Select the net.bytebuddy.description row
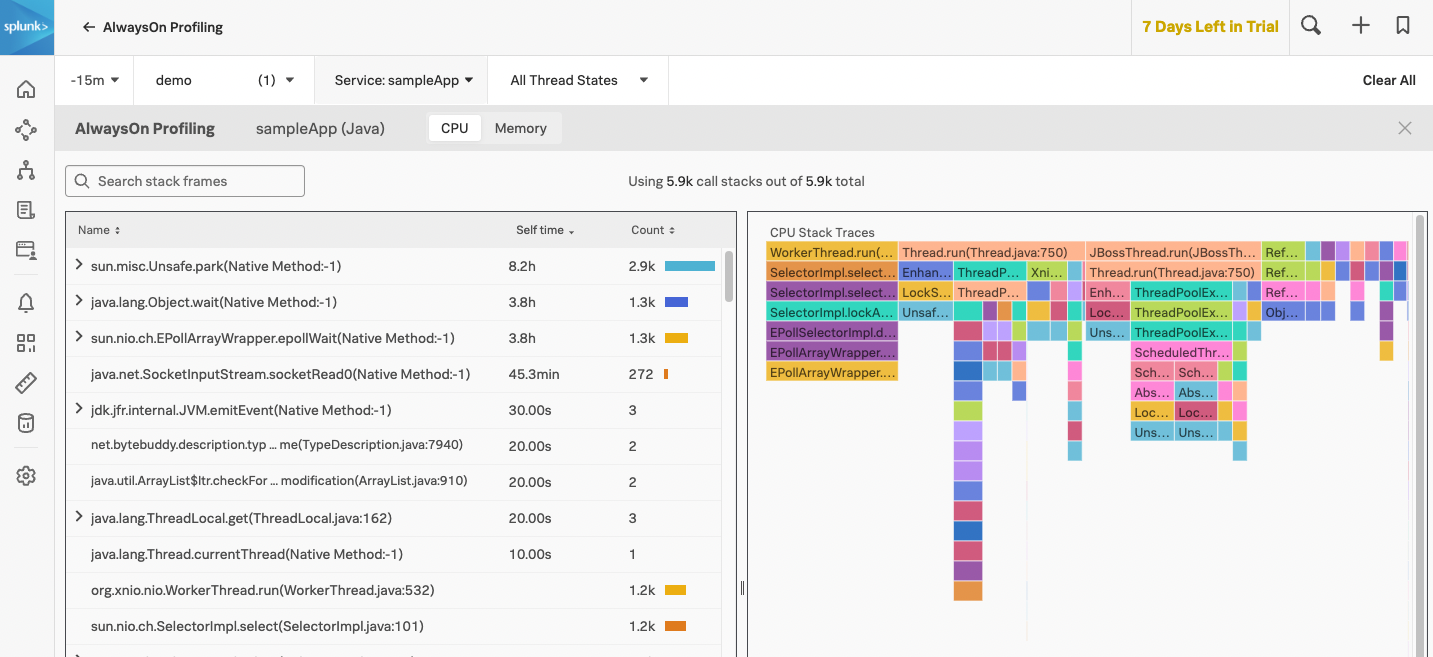 [394, 446]
